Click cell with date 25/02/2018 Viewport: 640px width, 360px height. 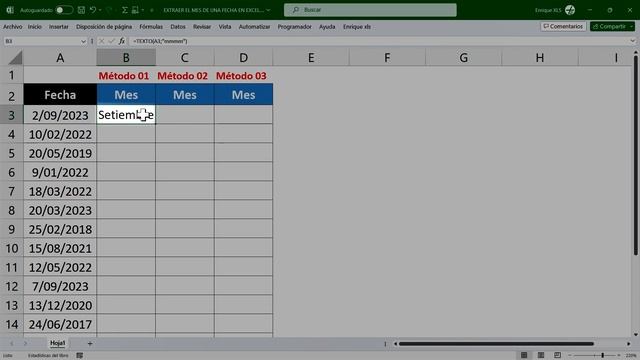point(60,229)
